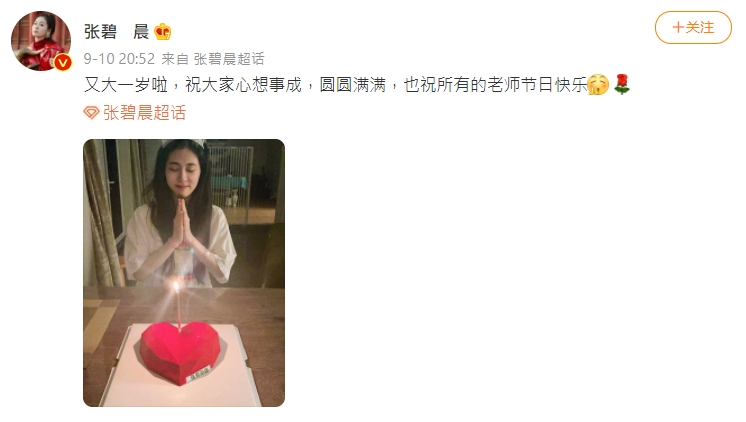Image resolution: width=746 pixels, height=422 pixels.
Task: Click the gold crown membership icon
Action: point(163,32)
